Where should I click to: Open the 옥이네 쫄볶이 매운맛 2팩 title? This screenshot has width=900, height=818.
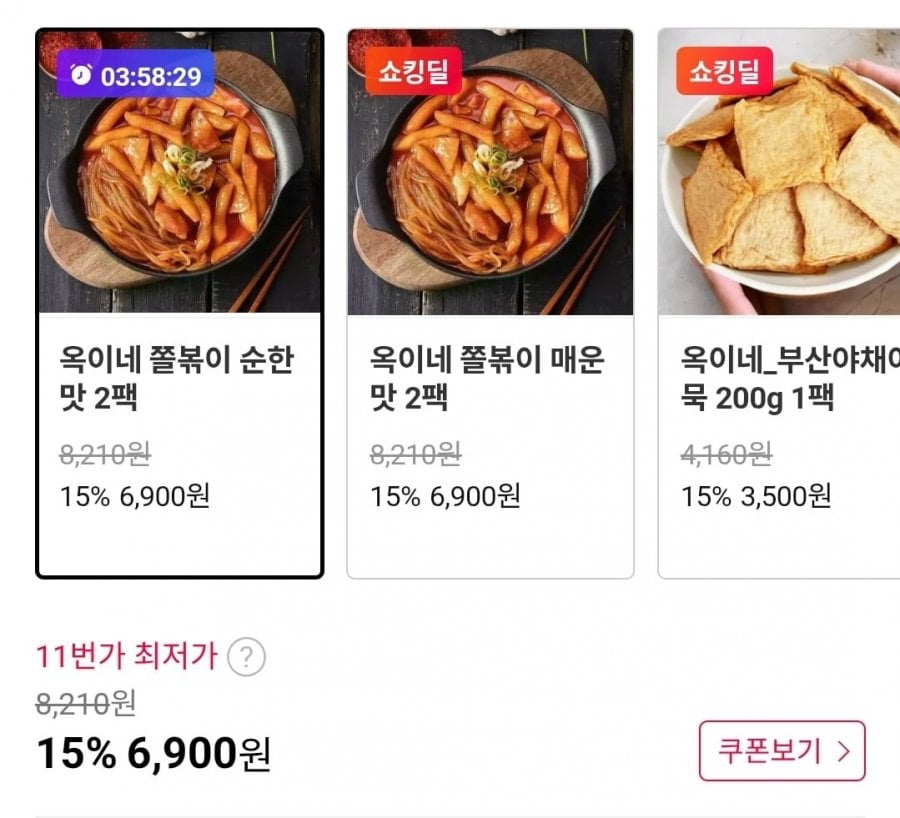tap(487, 379)
